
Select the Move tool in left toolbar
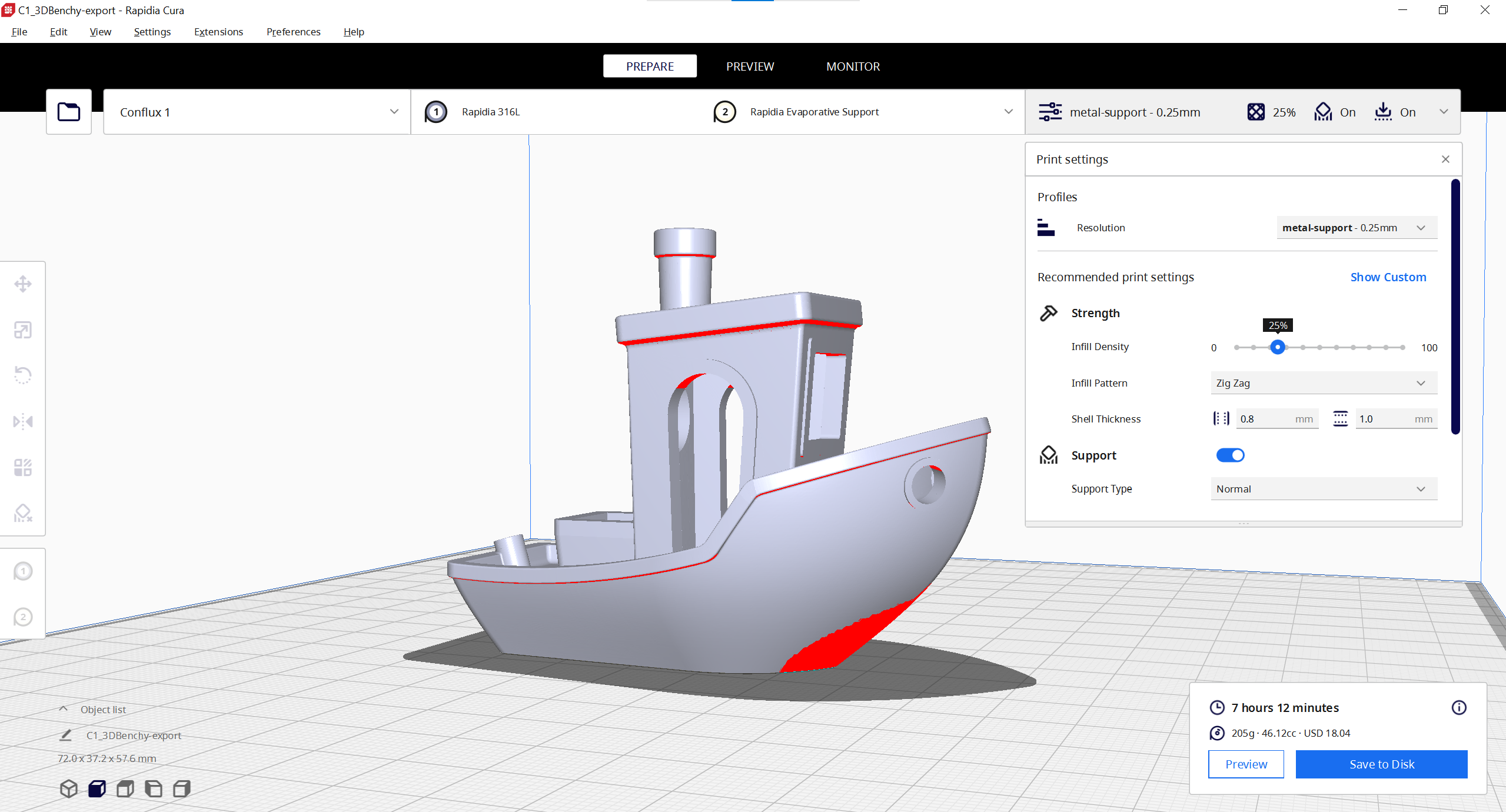[x=23, y=284]
